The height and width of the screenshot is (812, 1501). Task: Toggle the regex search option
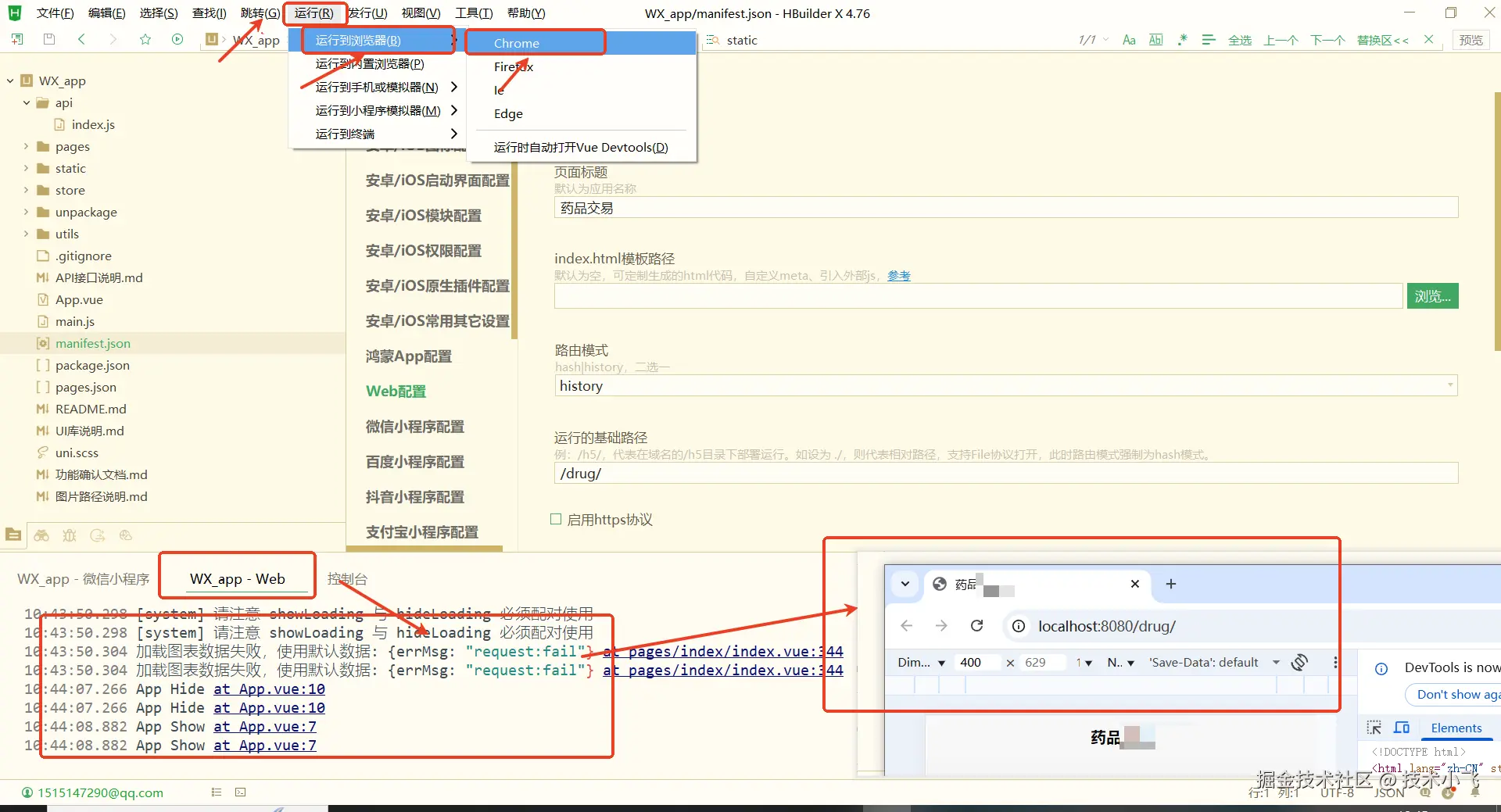(x=1182, y=40)
